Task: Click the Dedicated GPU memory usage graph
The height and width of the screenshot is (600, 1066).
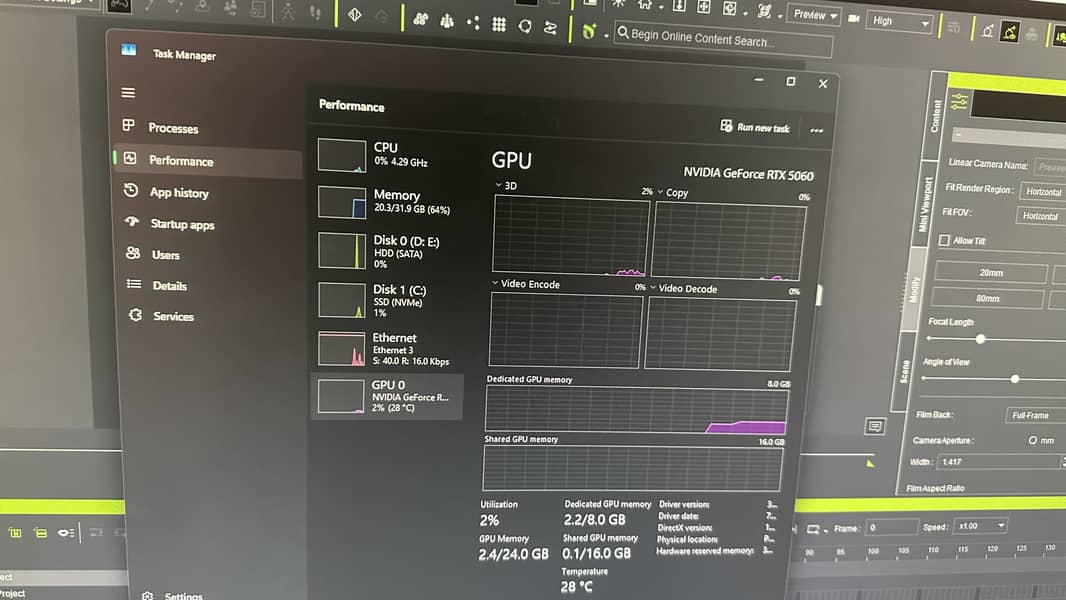Action: tap(636, 410)
